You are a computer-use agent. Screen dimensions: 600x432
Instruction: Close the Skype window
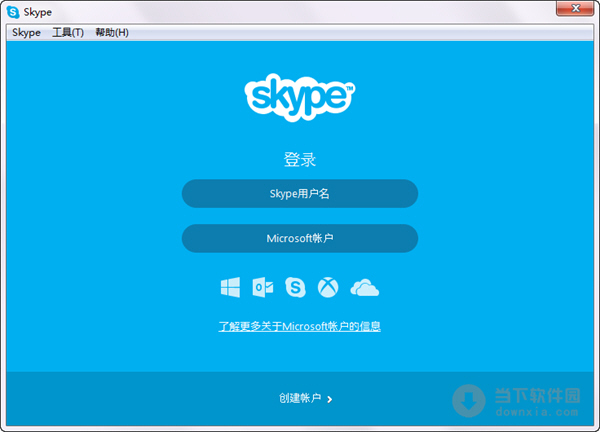click(575, 8)
